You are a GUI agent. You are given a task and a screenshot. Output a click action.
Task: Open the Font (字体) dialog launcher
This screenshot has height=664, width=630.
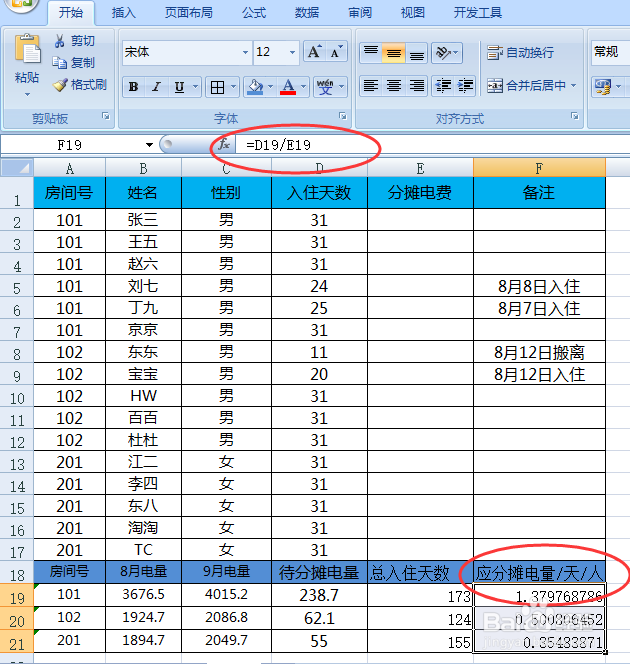tap(343, 116)
